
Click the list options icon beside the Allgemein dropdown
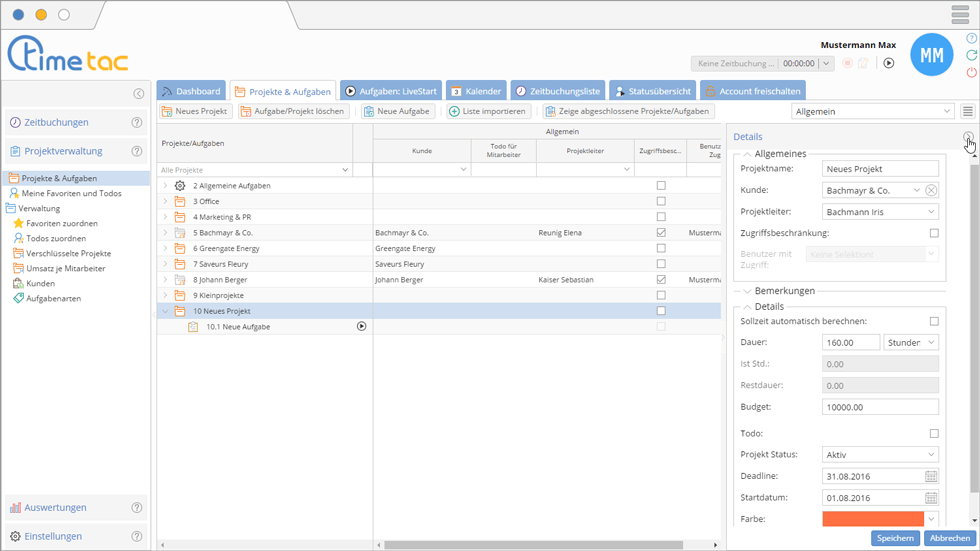[x=967, y=112]
